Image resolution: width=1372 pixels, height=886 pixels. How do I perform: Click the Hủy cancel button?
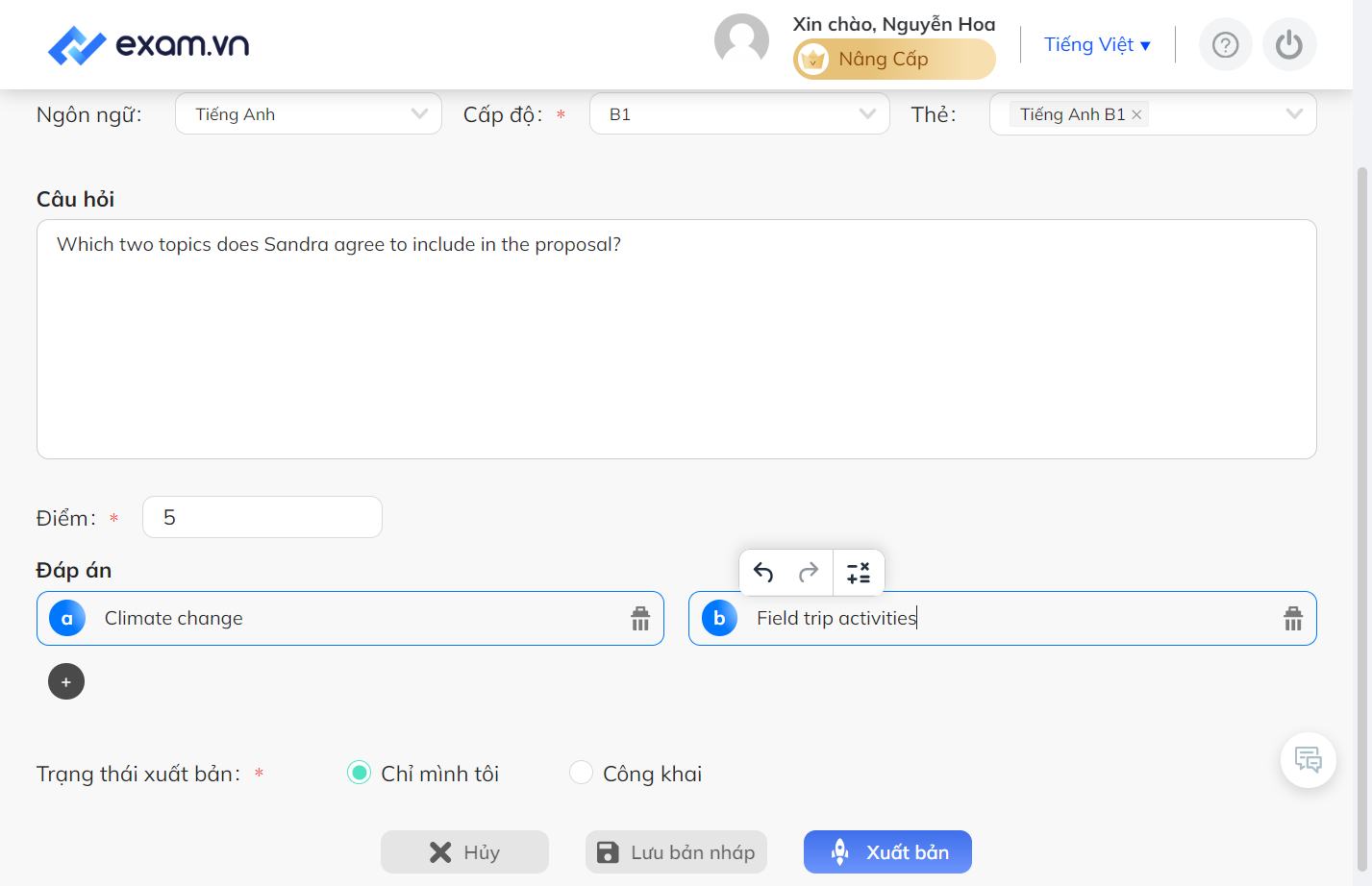coord(464,851)
